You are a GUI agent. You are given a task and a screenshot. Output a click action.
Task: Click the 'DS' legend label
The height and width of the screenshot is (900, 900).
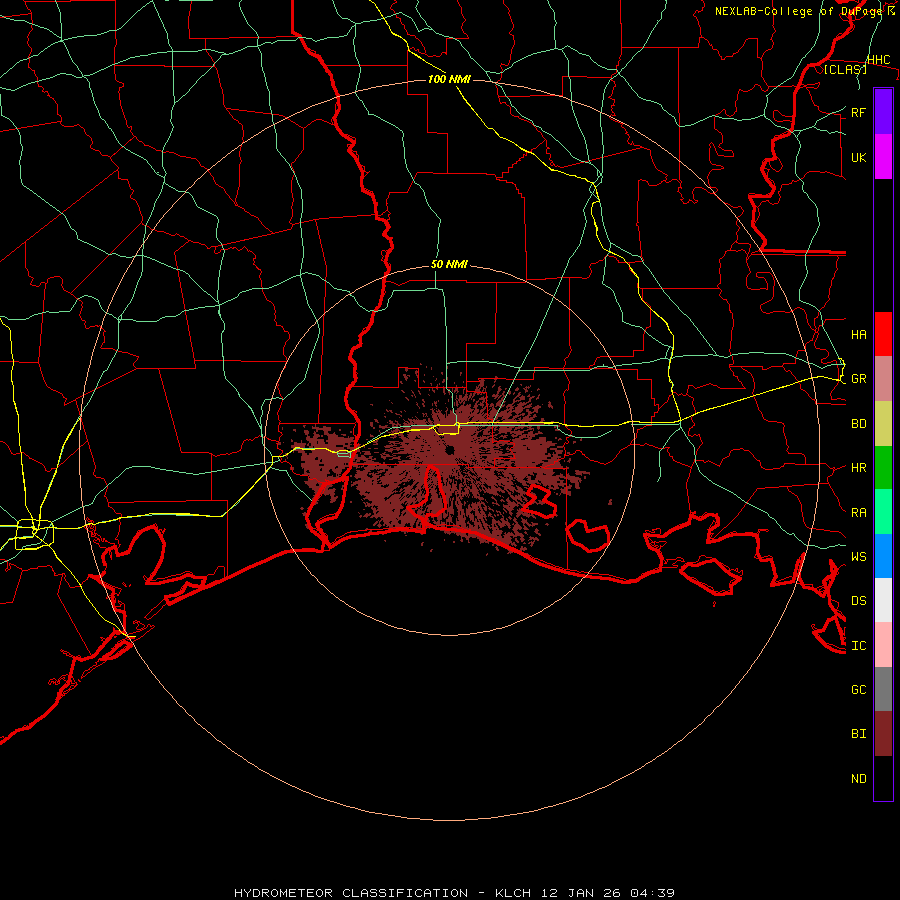(858, 600)
